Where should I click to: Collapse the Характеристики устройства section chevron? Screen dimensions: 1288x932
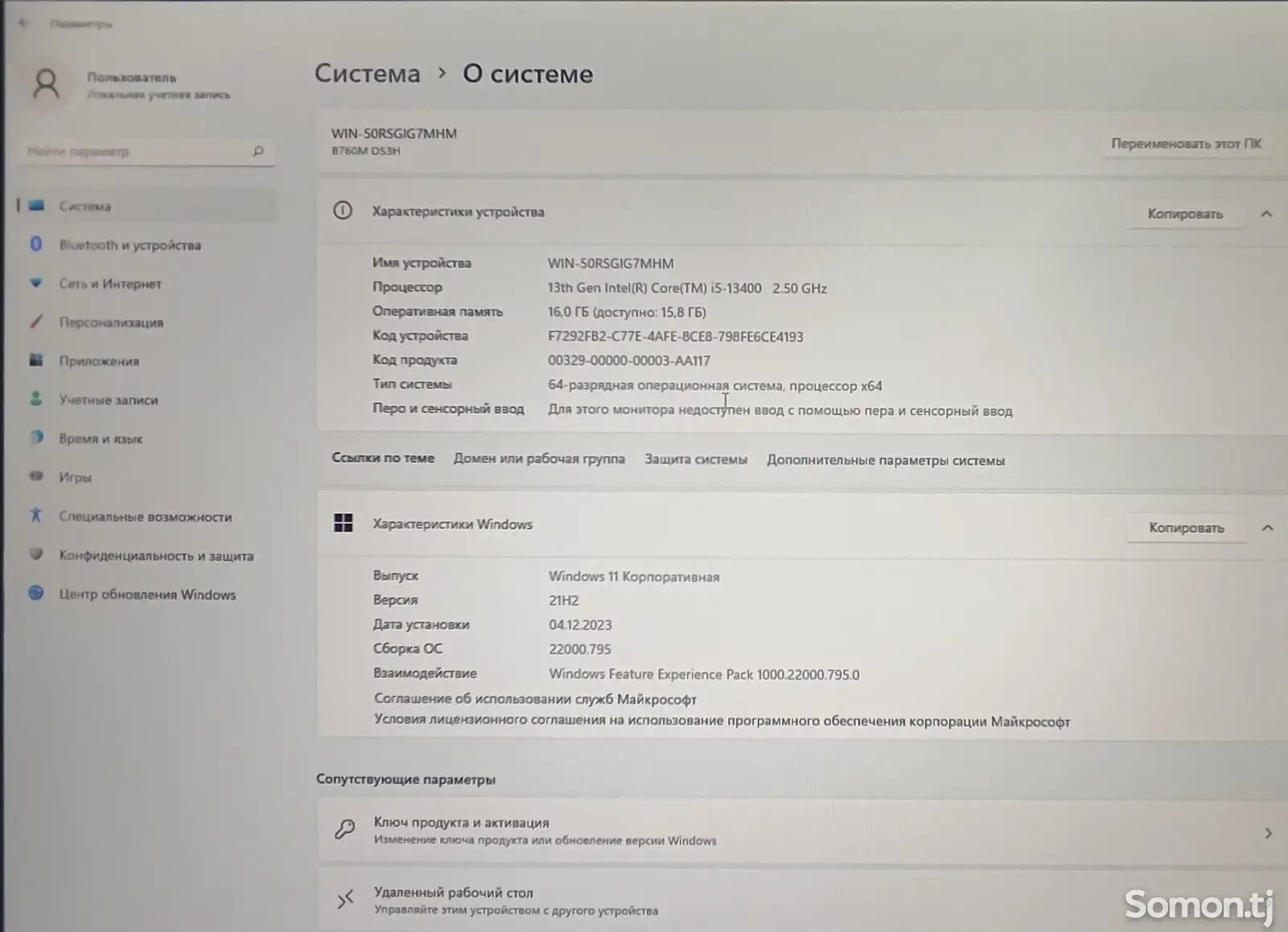[x=1266, y=213]
